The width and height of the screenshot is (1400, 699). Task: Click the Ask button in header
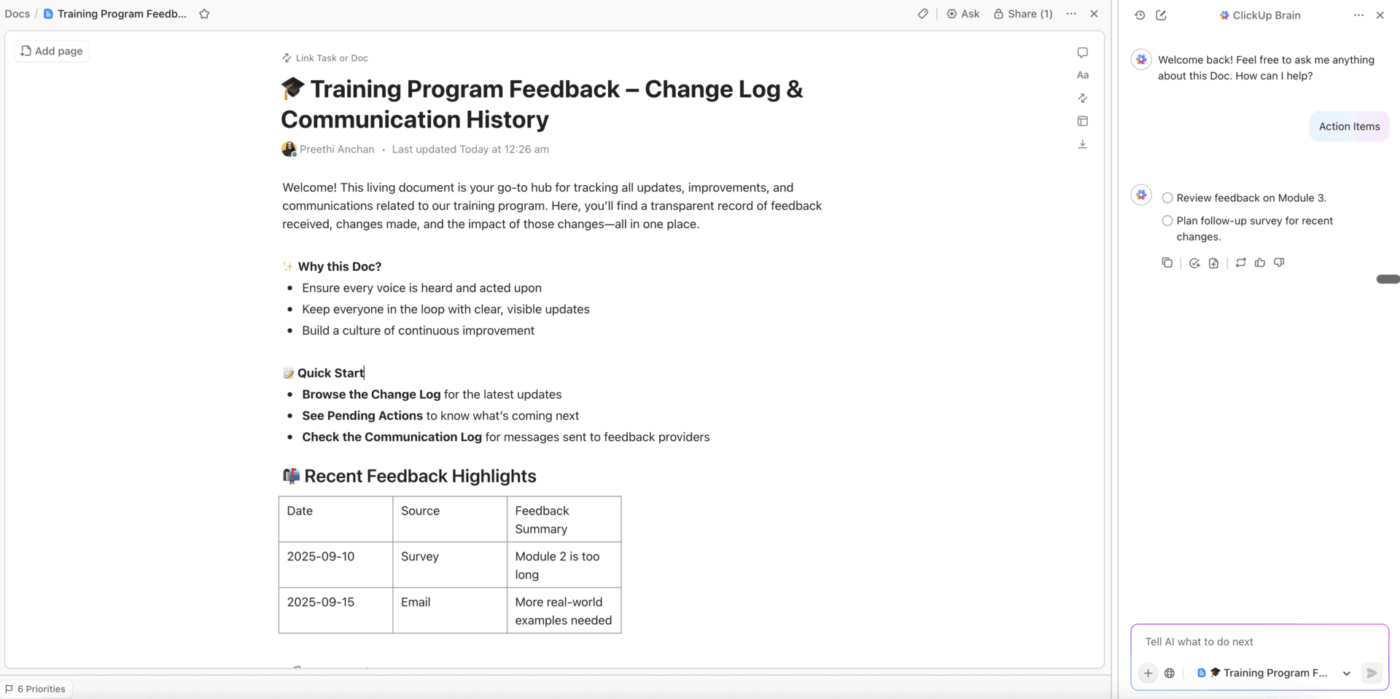point(963,14)
